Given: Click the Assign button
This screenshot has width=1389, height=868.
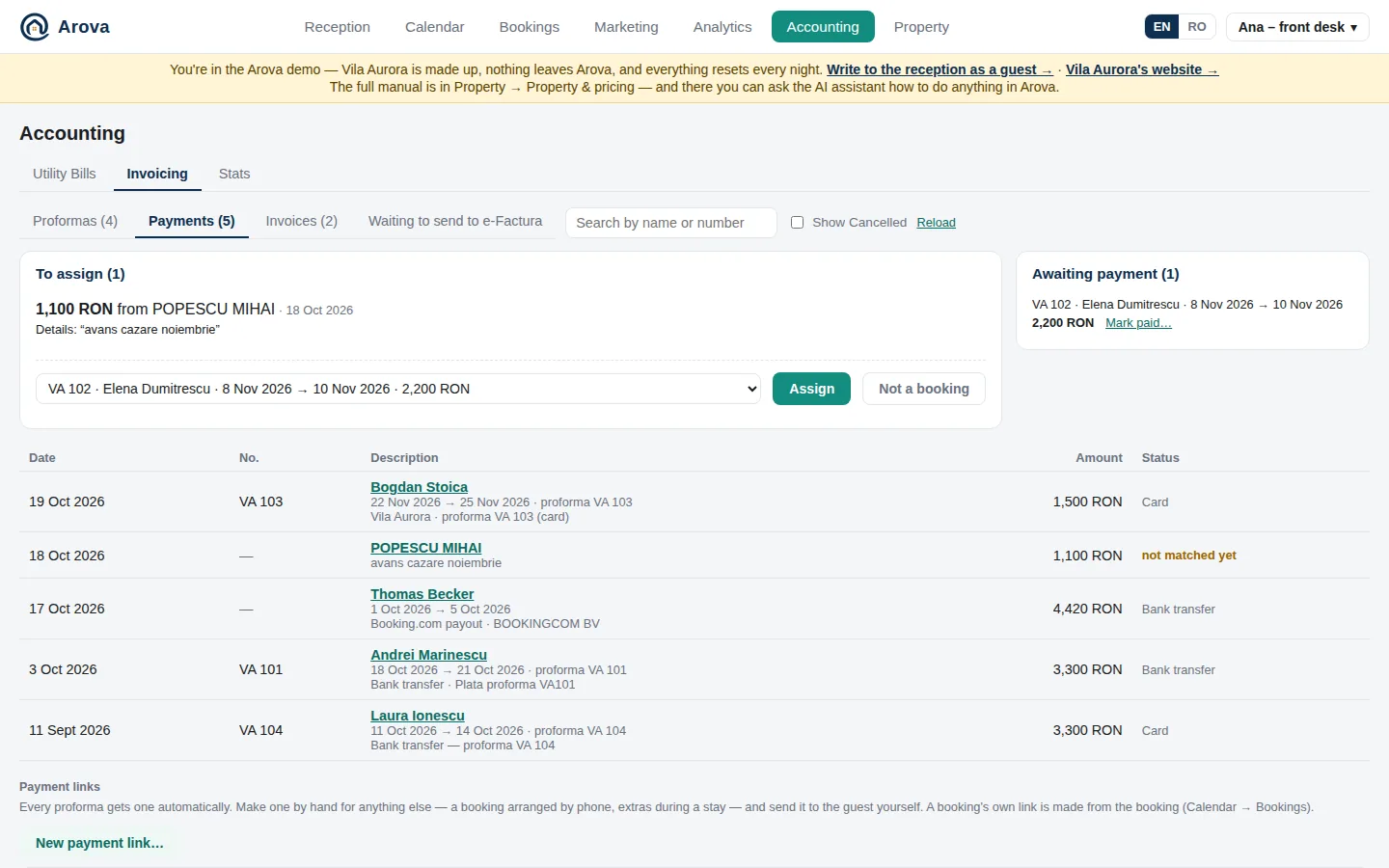Looking at the screenshot, I should click(x=812, y=389).
